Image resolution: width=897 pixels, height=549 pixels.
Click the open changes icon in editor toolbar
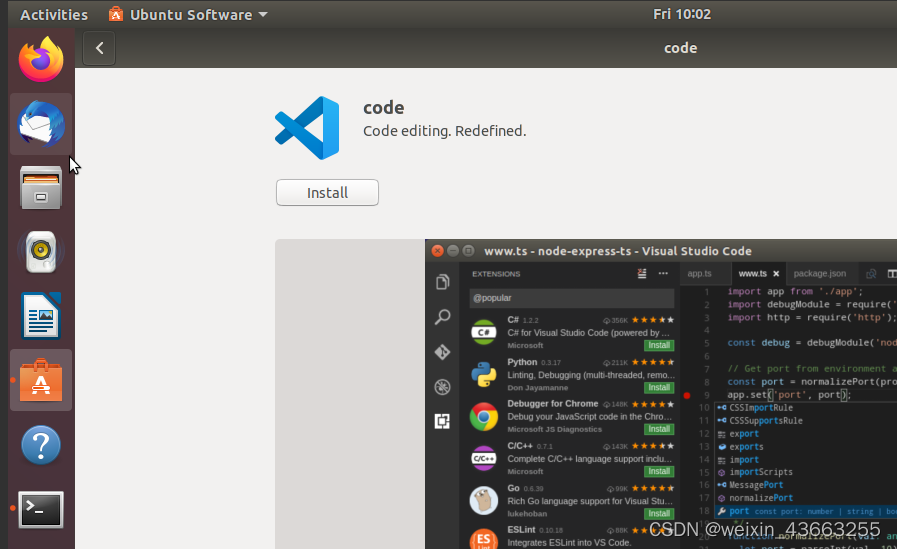pyautogui.click(x=871, y=274)
